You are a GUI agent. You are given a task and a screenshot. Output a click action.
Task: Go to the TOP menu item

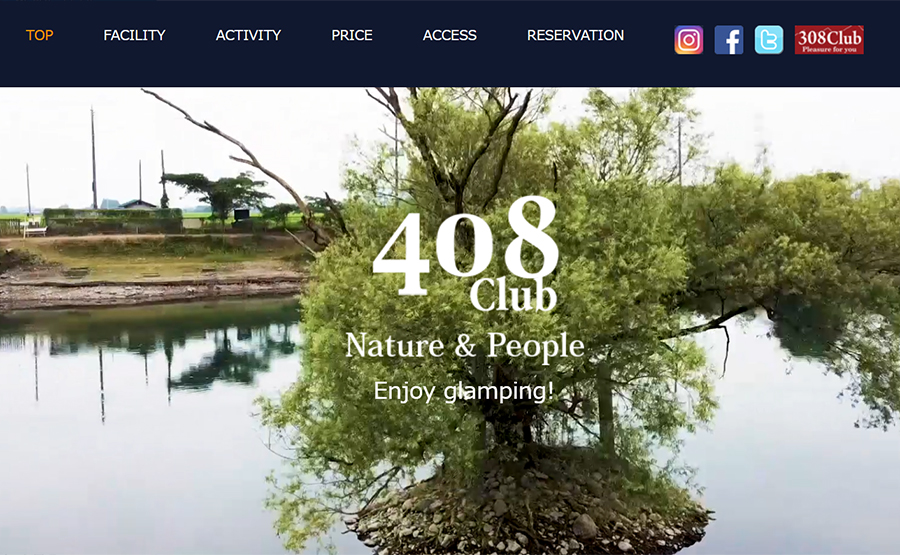coord(40,35)
